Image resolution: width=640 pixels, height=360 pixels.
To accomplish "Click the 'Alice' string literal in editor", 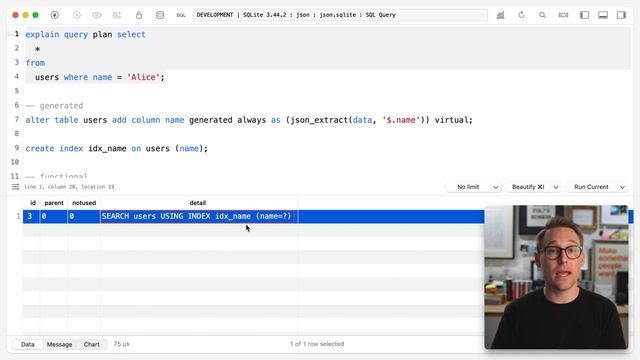I will pos(143,77).
